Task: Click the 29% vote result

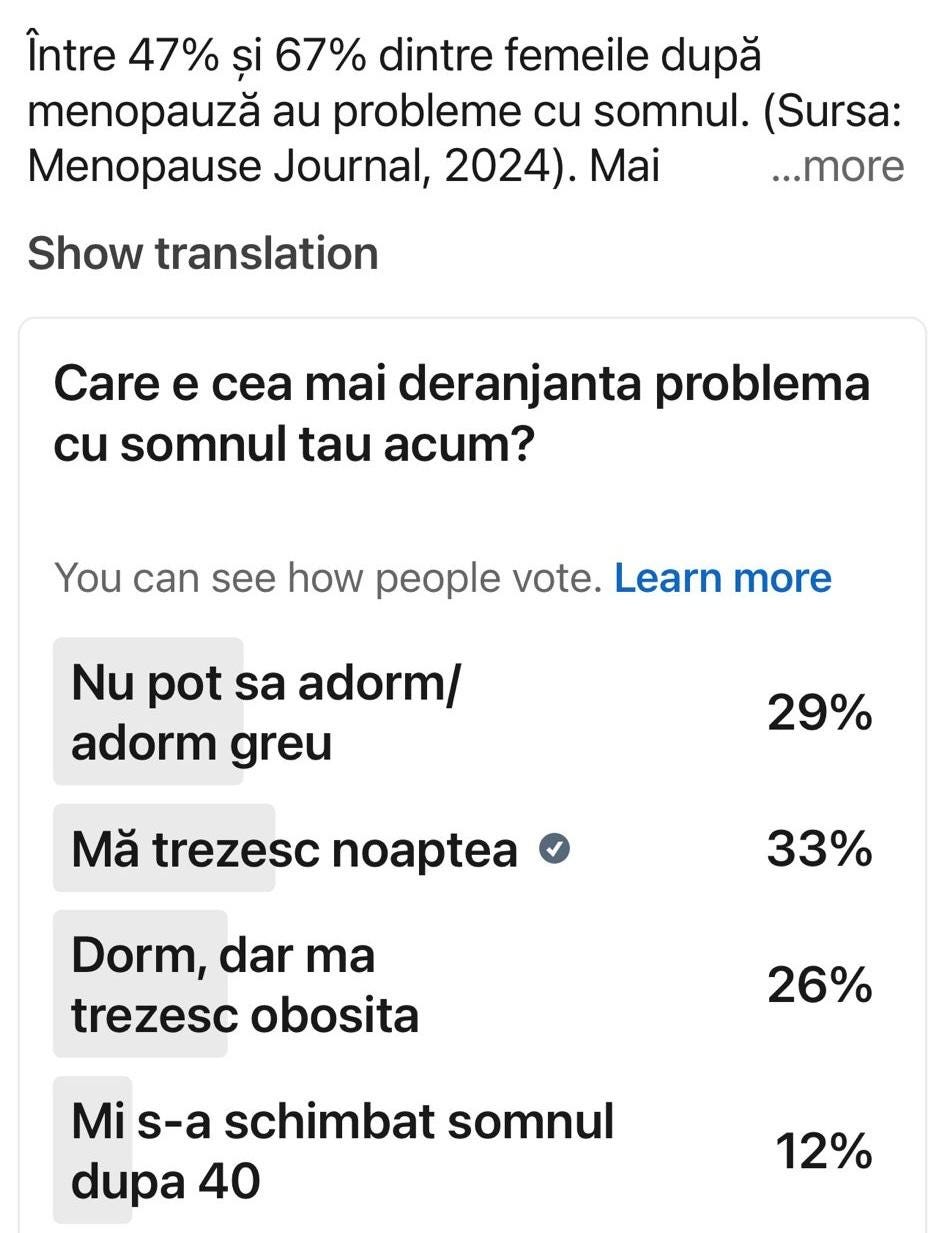Action: coord(820,714)
